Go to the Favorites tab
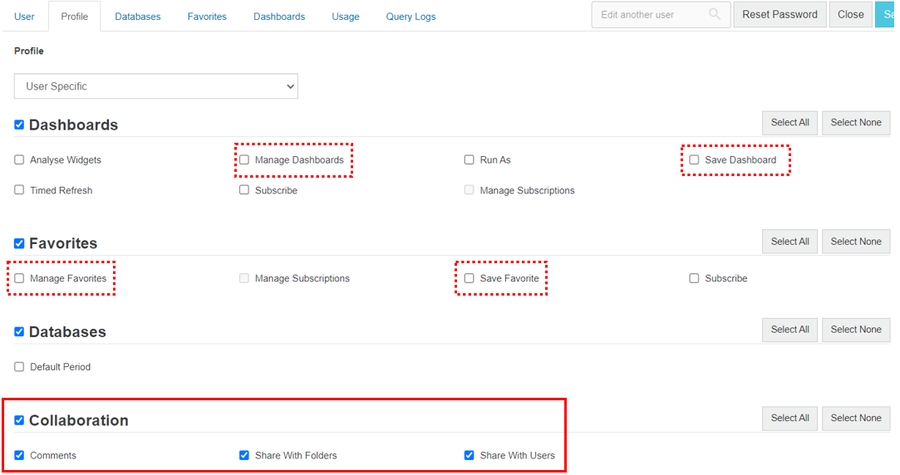The height and width of the screenshot is (475, 900). pos(207,17)
